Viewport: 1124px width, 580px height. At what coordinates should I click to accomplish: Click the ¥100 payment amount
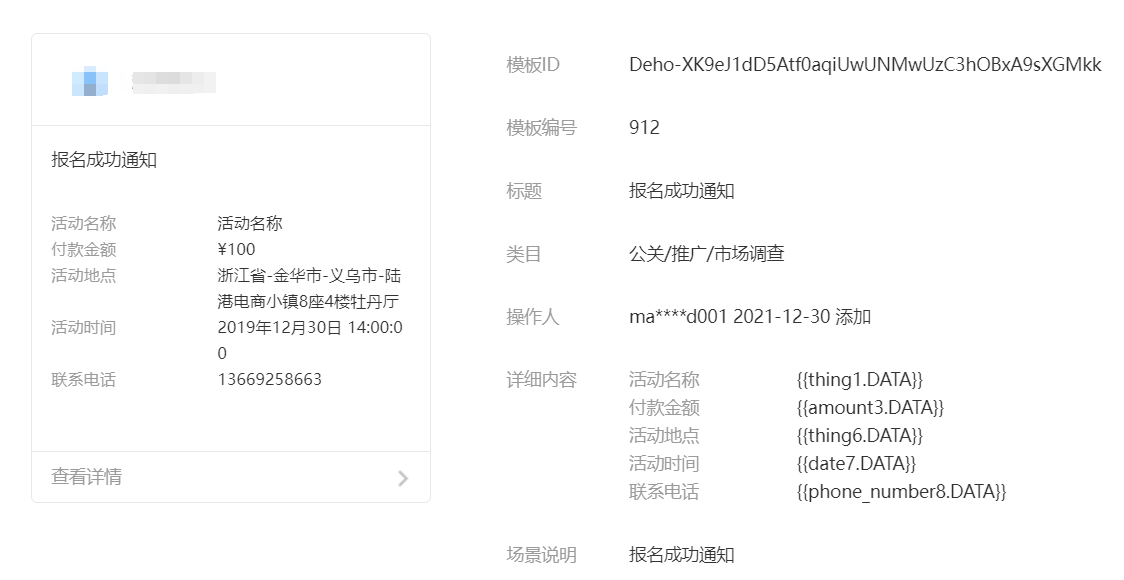point(237,249)
